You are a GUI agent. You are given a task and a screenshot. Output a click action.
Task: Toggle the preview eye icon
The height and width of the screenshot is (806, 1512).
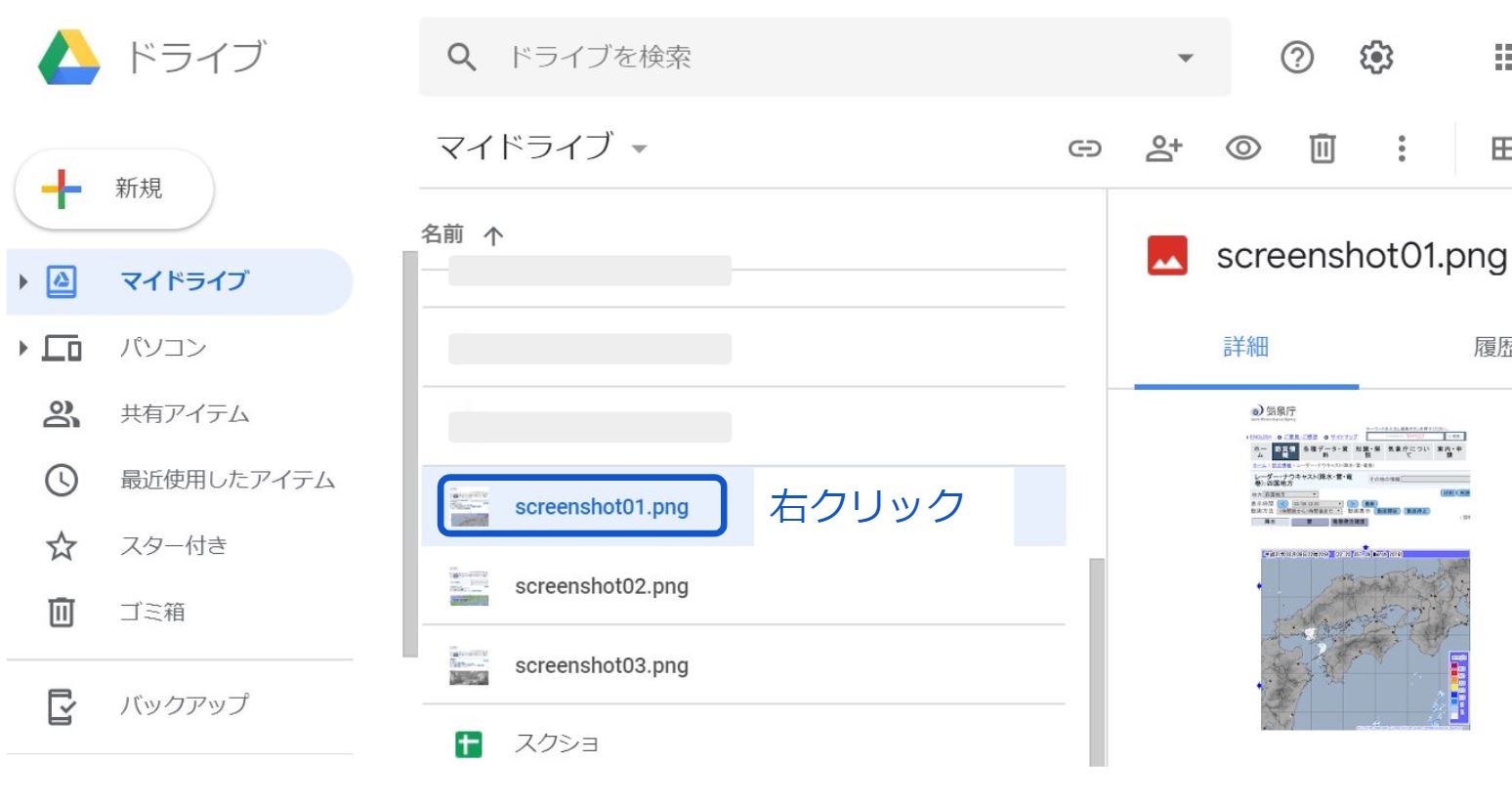point(1242,148)
